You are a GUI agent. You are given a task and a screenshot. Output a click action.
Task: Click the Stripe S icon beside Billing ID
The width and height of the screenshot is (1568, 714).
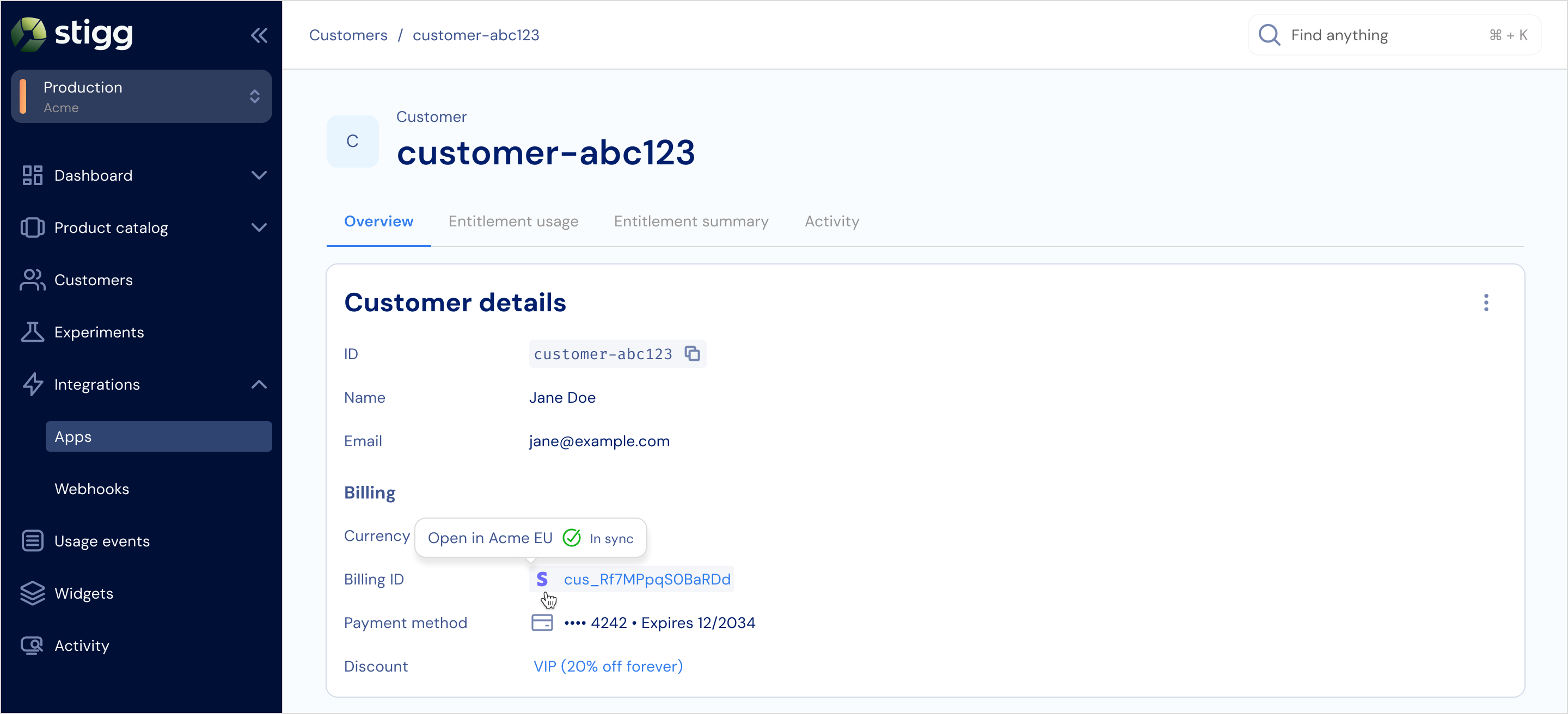point(542,579)
